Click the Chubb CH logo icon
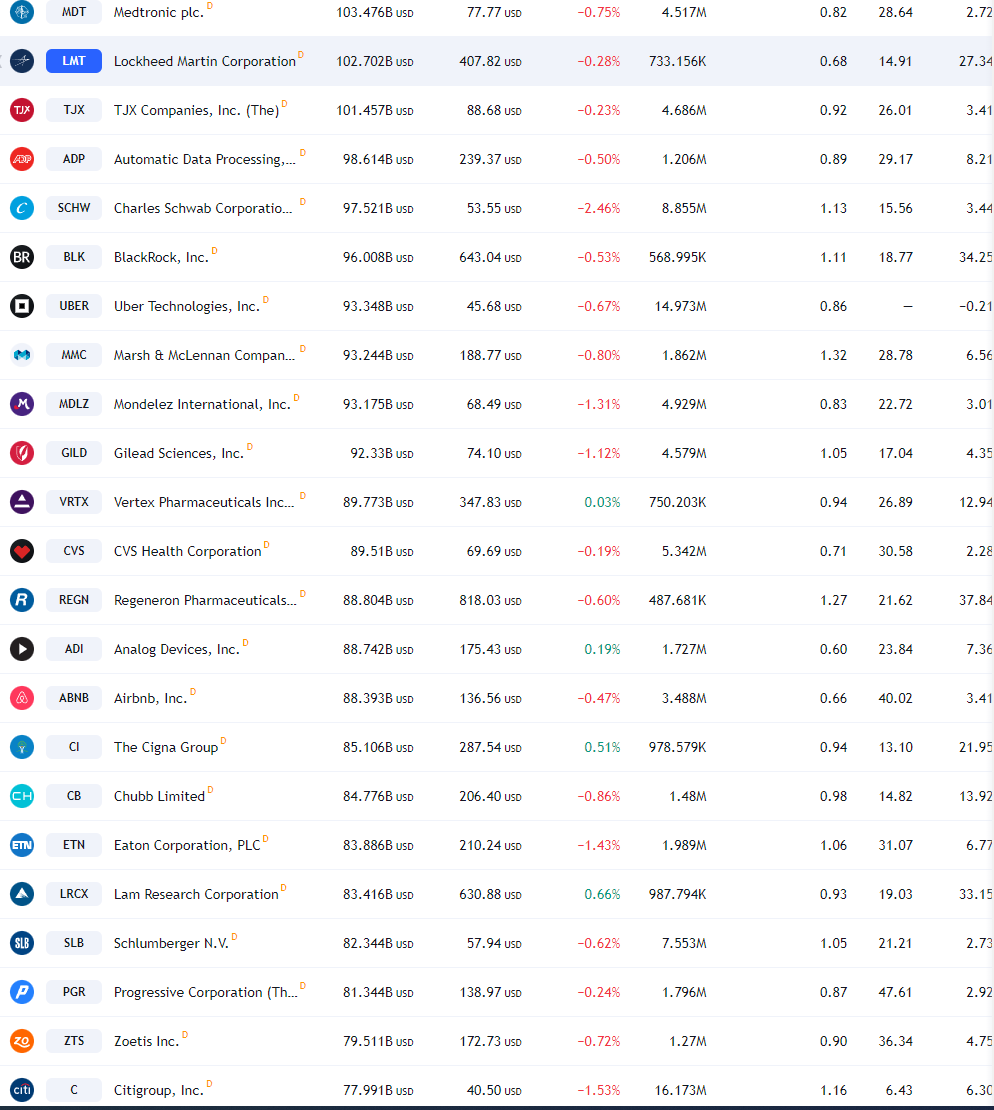Viewport: 994px width, 1110px height. pos(22,796)
